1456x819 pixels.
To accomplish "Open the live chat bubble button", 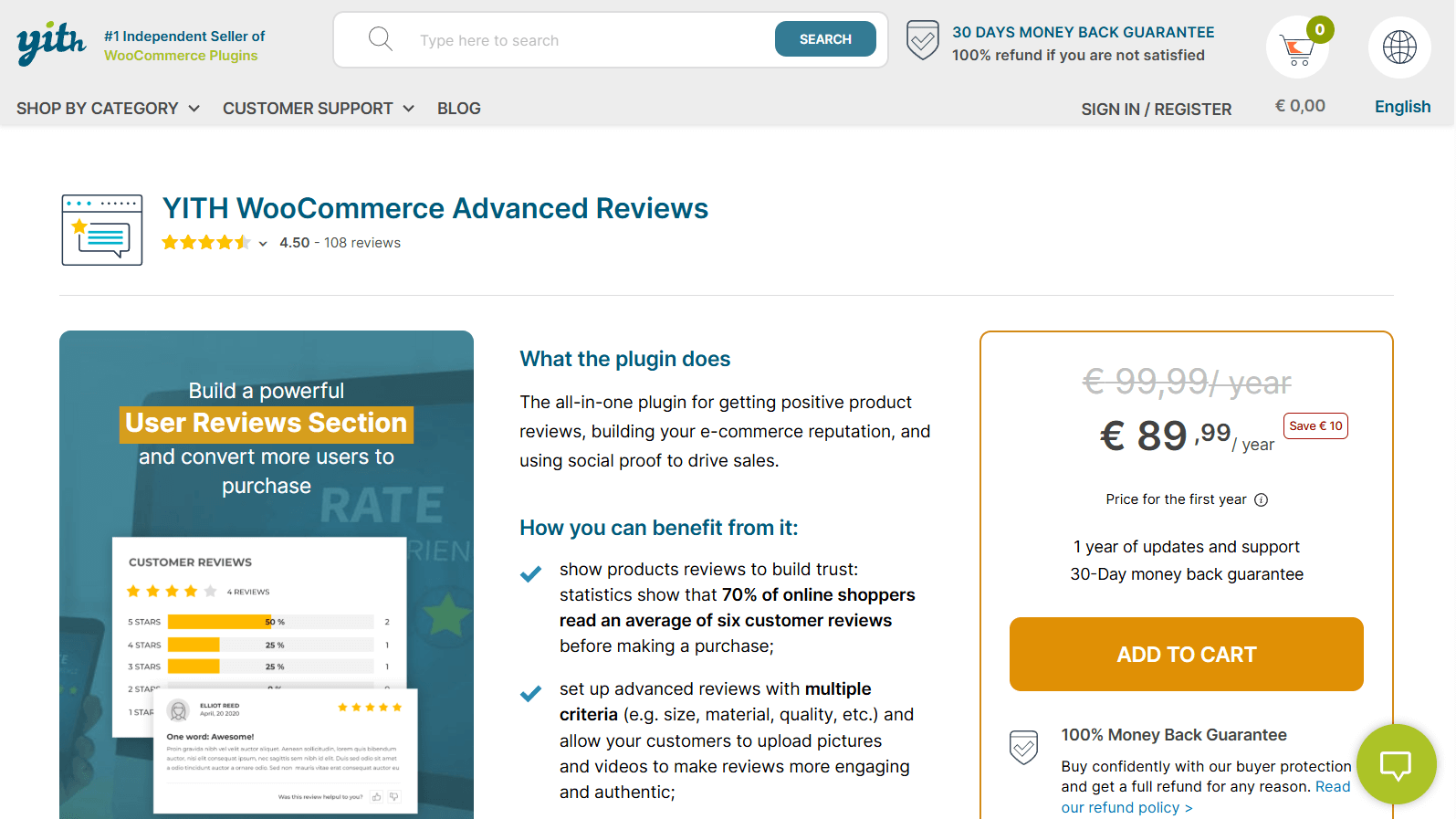I will tap(1396, 764).
